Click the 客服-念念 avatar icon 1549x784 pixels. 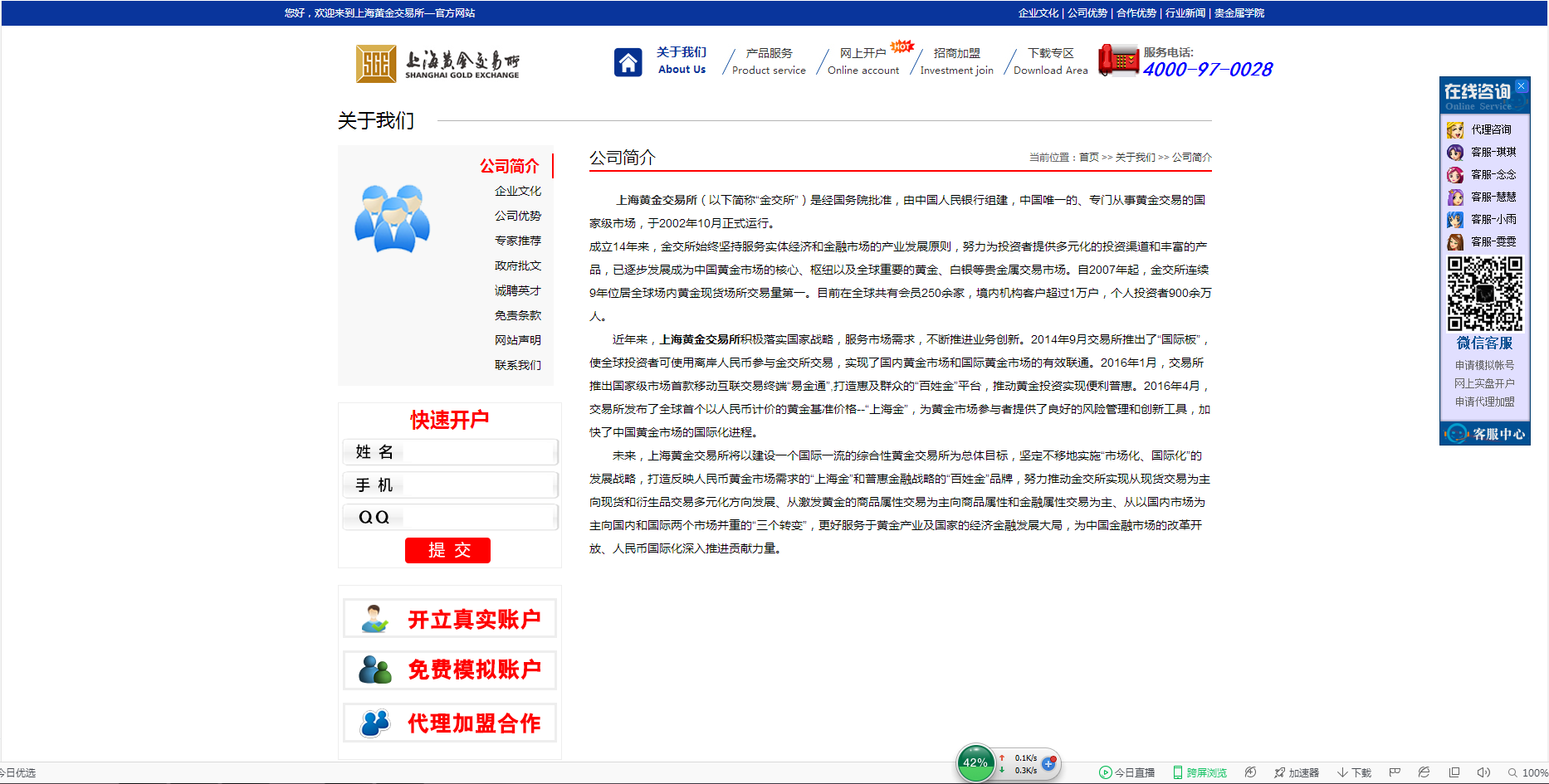click(1455, 175)
